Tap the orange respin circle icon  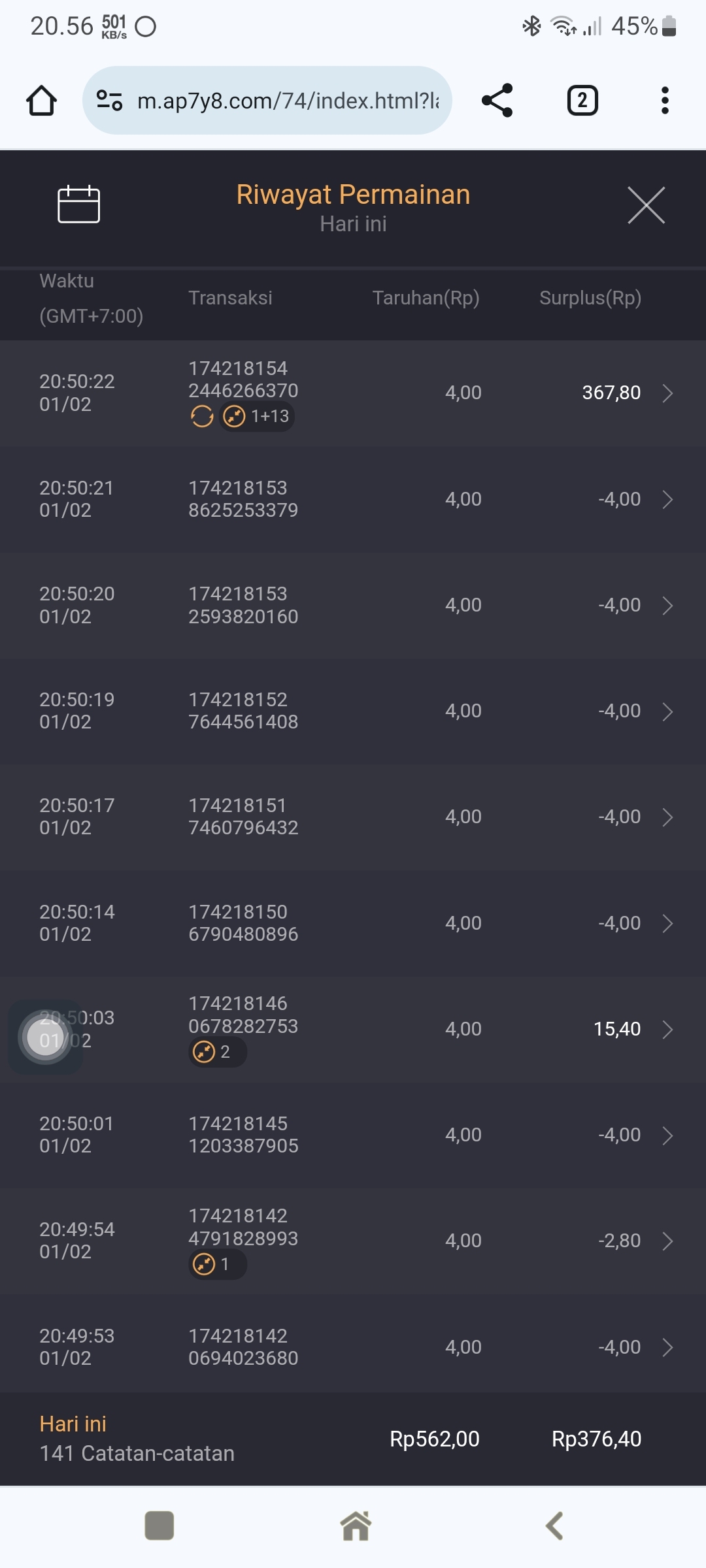[202, 416]
